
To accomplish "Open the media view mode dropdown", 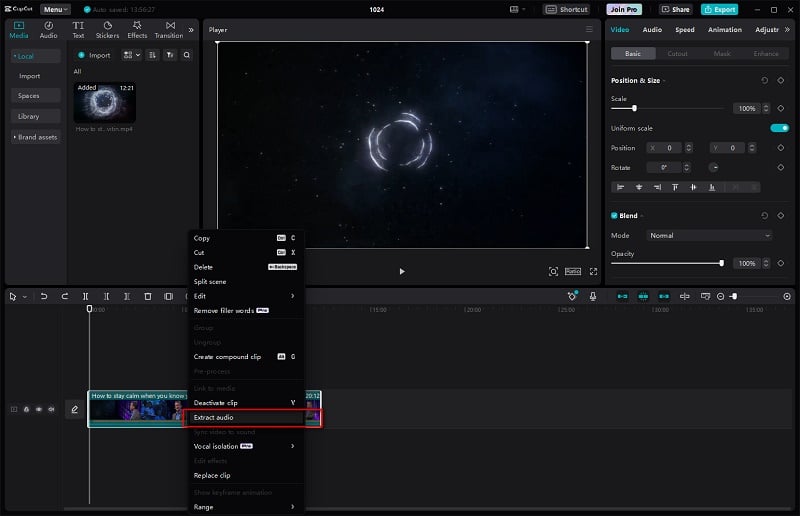I will [132, 55].
